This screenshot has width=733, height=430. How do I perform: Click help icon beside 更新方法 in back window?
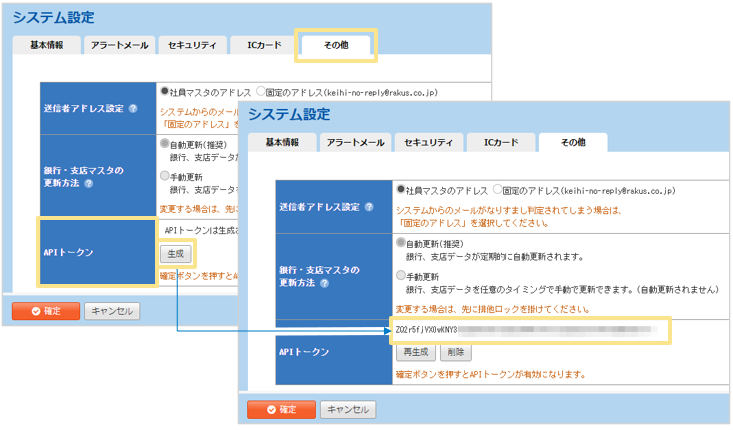pos(88,184)
